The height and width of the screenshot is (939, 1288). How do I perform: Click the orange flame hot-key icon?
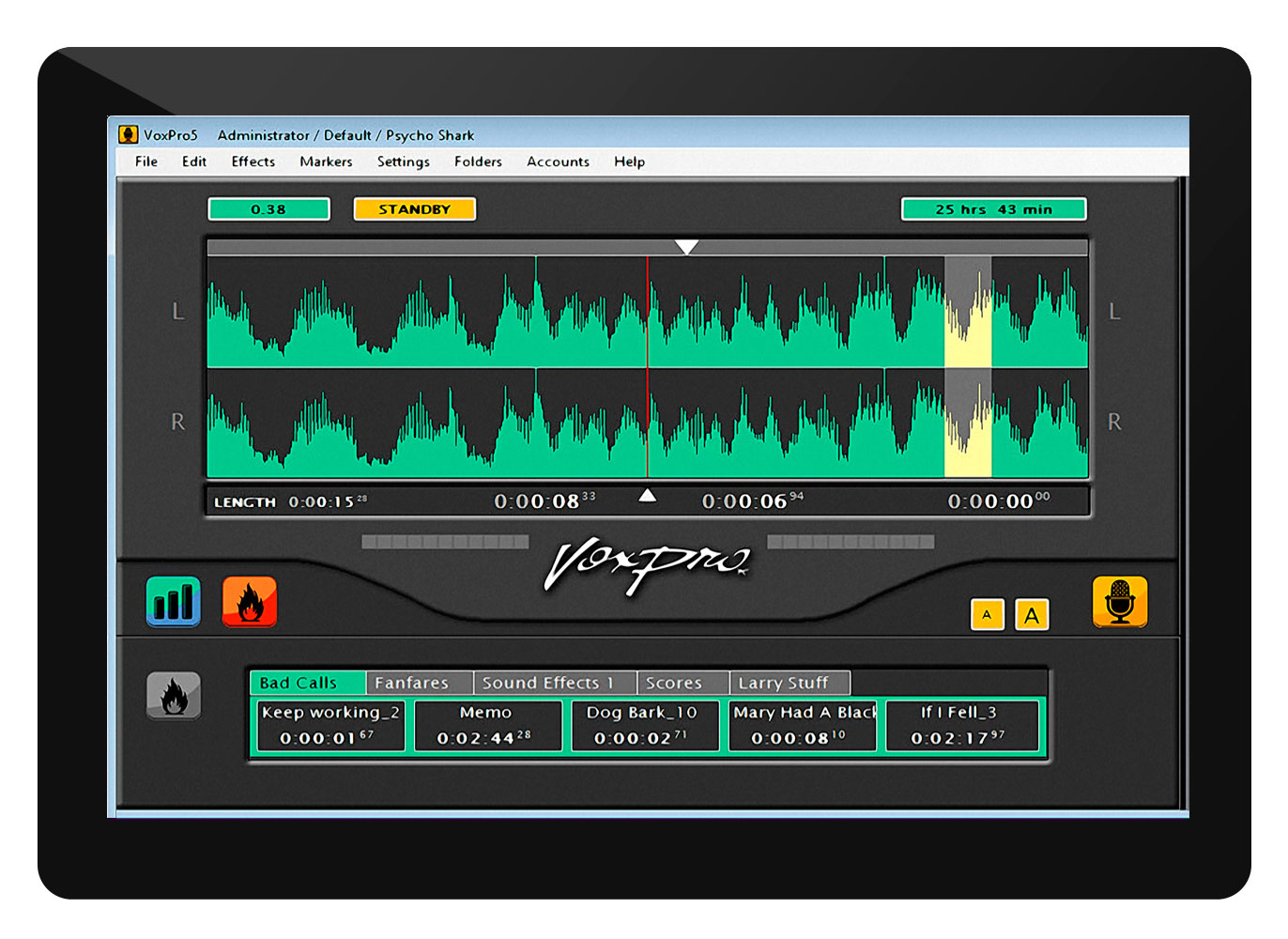(250, 602)
